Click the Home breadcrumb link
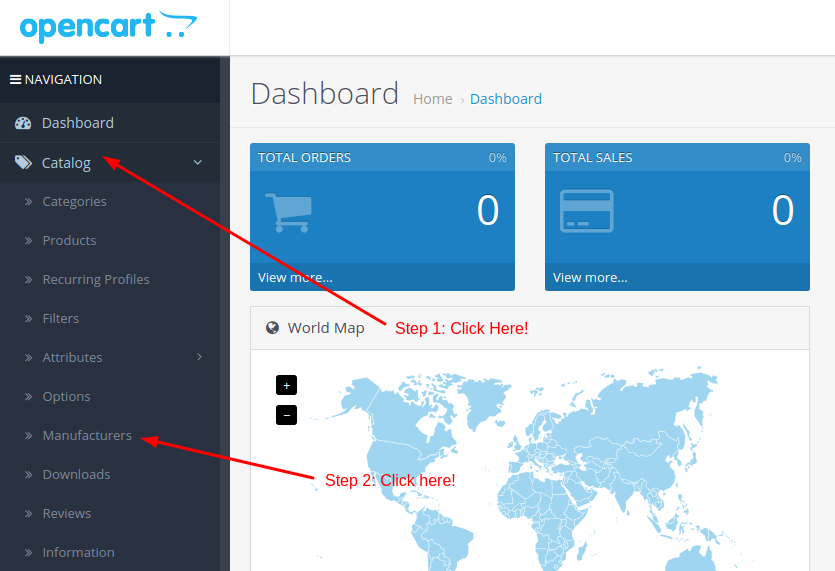 [432, 99]
